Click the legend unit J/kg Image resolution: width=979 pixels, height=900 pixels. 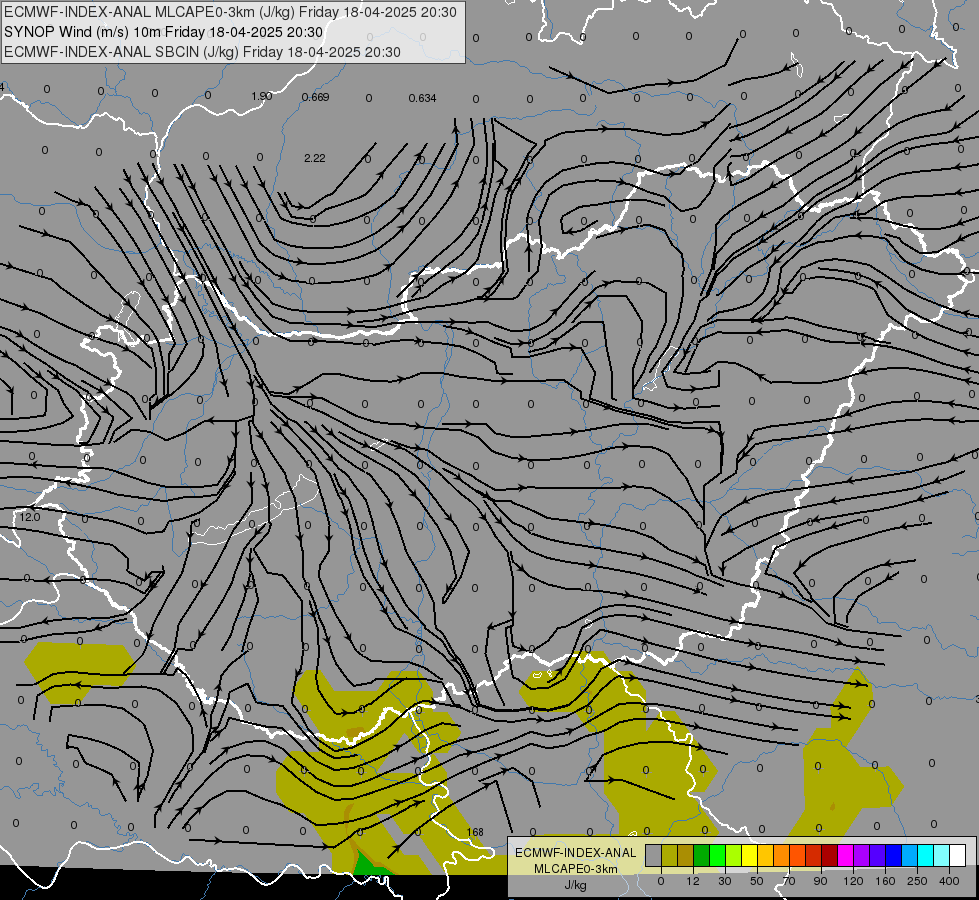pyautogui.click(x=576, y=885)
